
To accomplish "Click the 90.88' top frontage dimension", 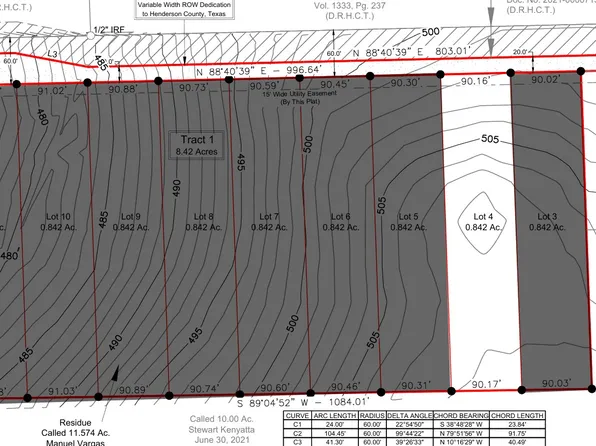I will coord(123,89).
